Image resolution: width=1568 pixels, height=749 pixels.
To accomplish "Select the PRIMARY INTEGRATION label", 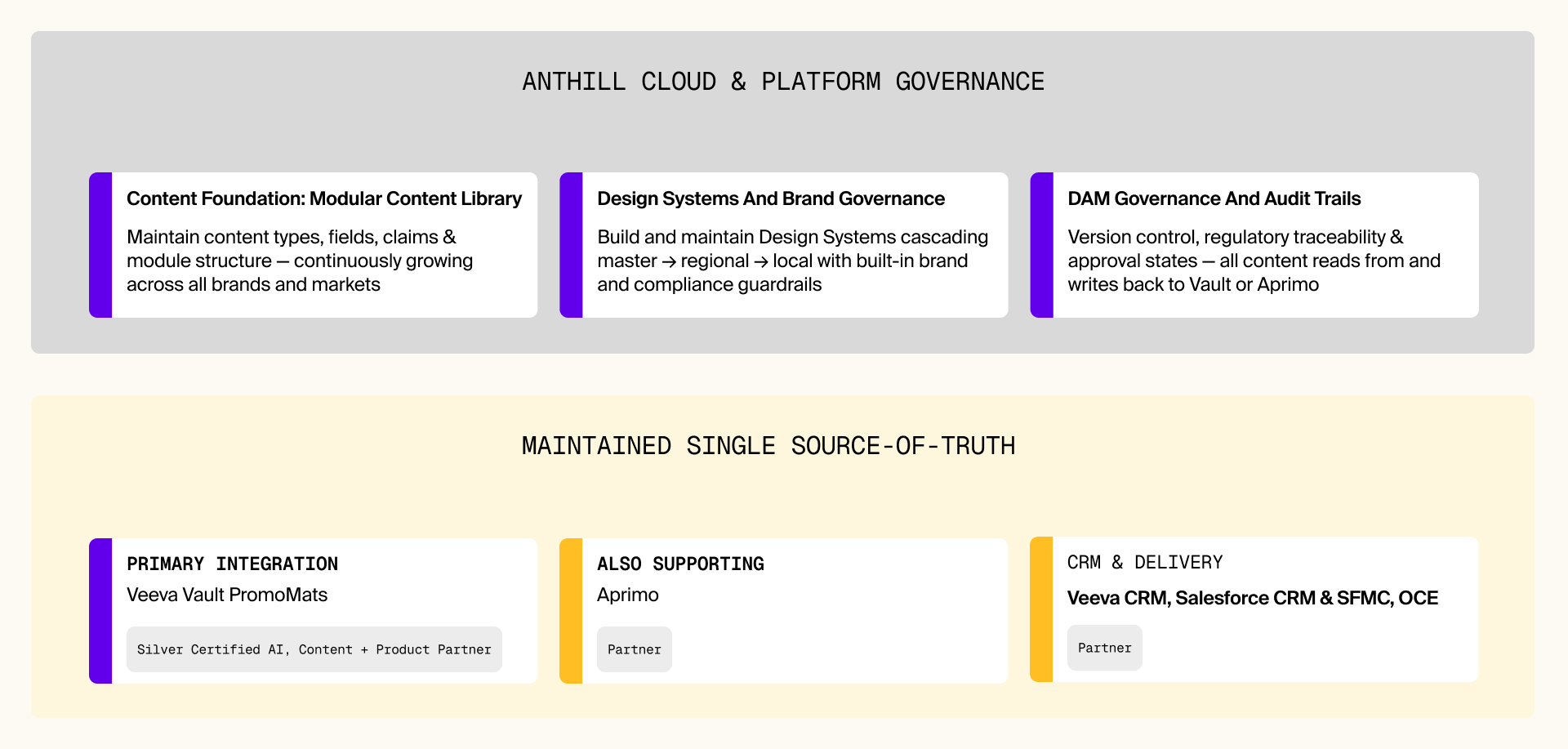I will tap(232, 564).
